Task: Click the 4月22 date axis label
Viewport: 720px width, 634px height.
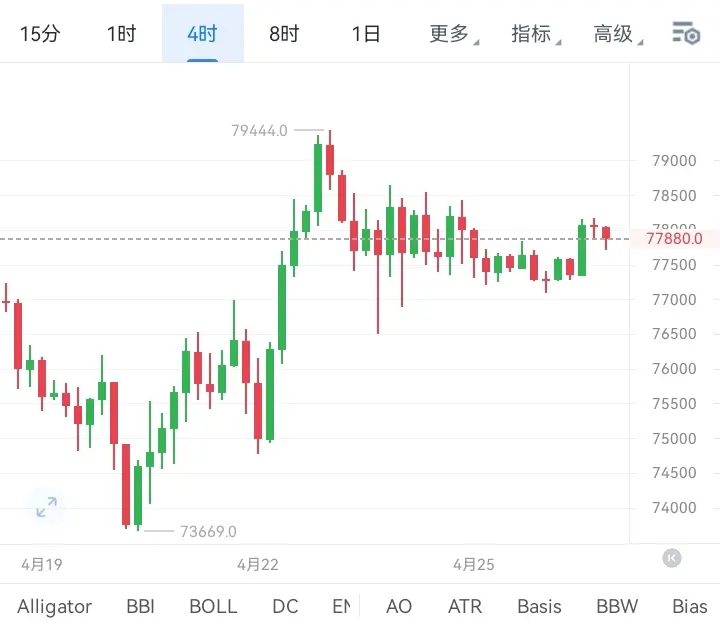Action: point(258,564)
